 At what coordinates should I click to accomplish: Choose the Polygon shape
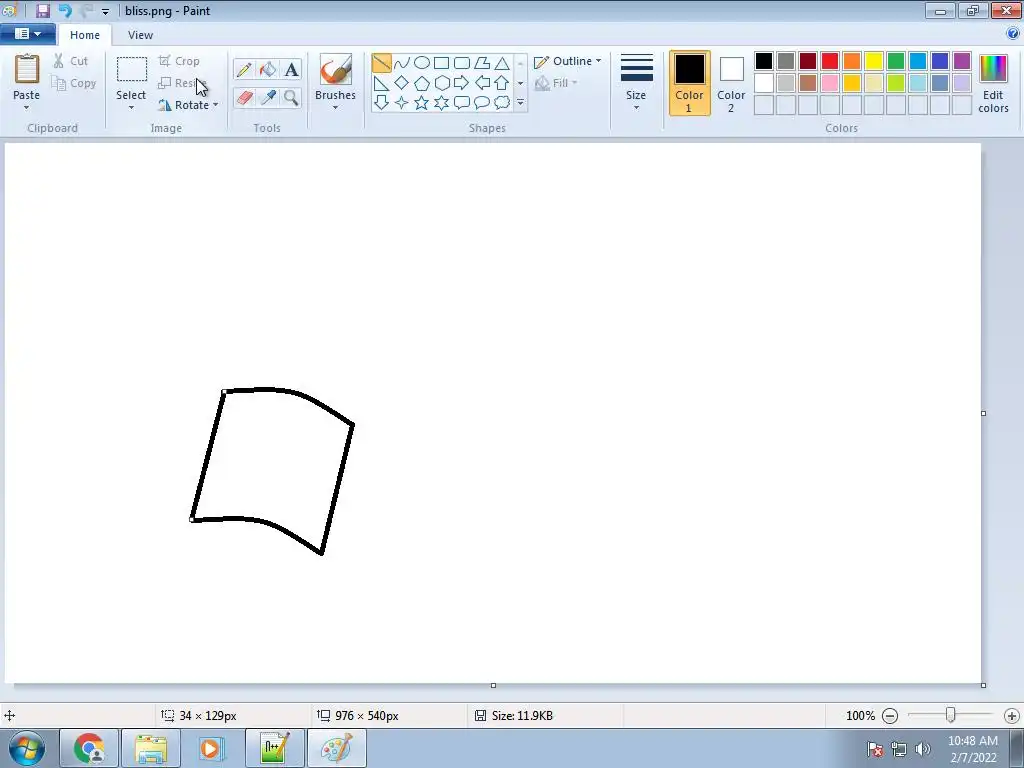coord(482,63)
